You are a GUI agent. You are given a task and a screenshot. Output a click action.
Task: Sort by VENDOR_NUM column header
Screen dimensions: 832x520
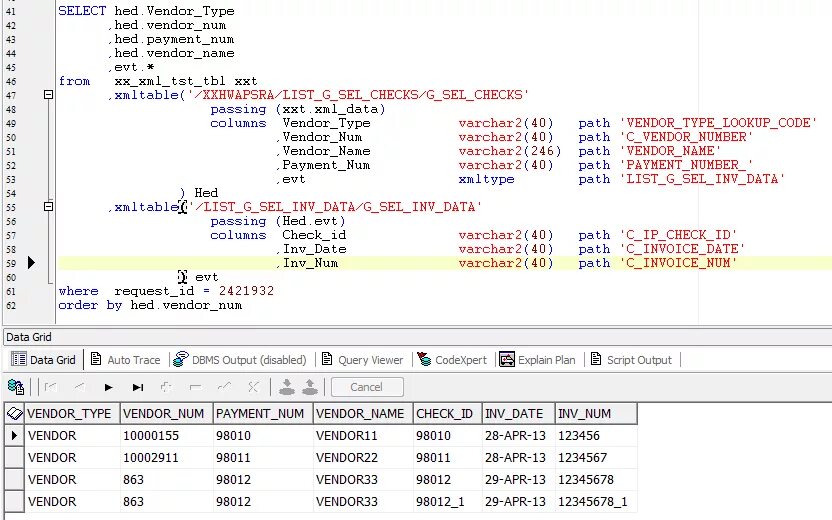point(166,413)
